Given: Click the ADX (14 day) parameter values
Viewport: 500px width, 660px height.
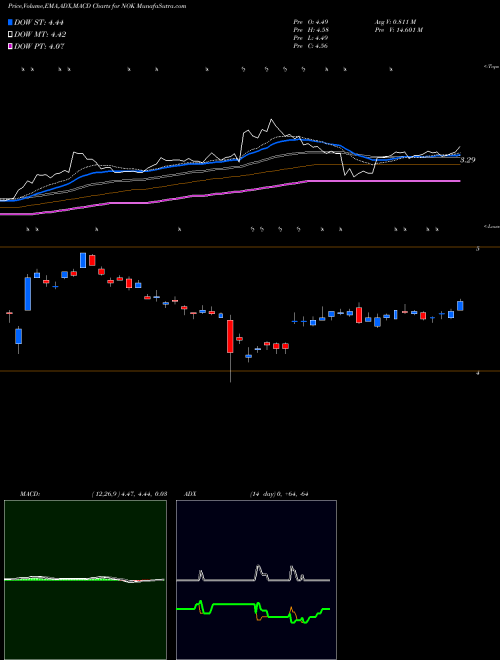Looking at the screenshot, I should pyautogui.click(x=277, y=494).
